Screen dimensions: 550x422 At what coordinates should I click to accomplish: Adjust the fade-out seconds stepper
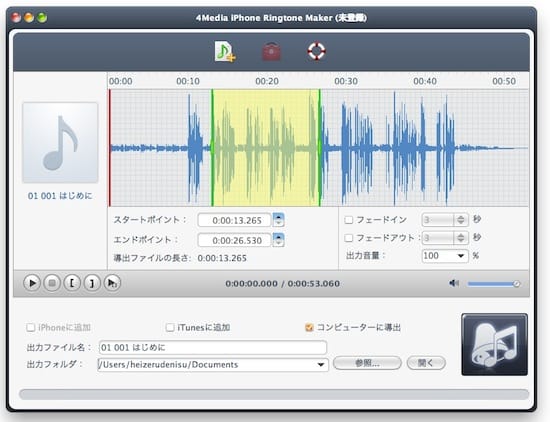point(461,238)
